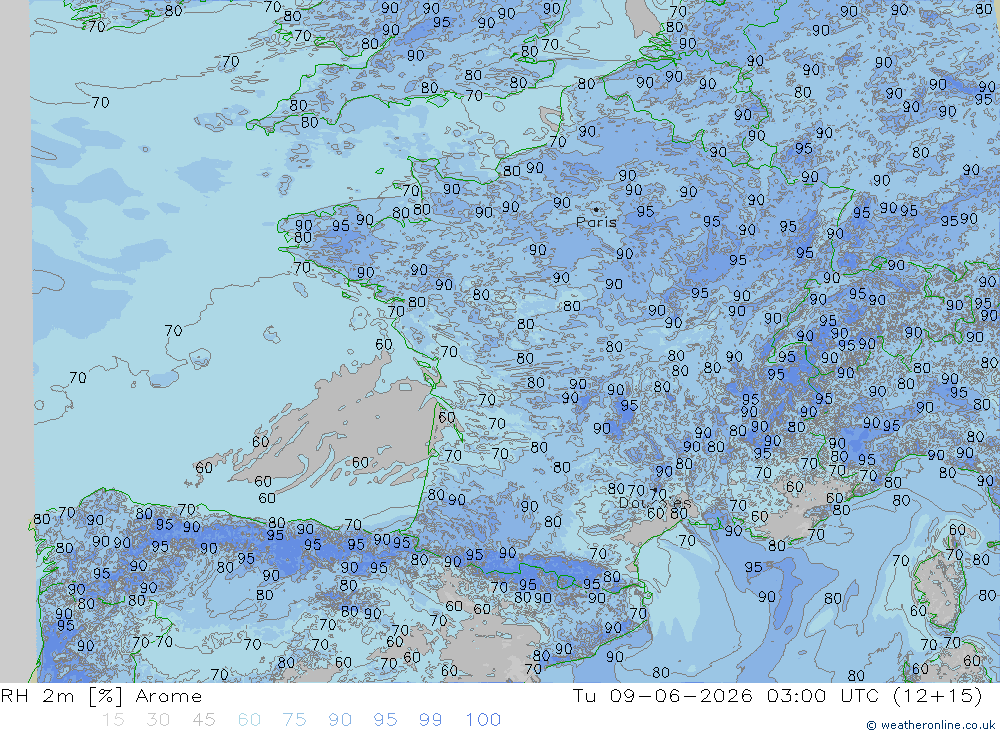Screen dimensions: 1000x733
Task: Select the Paris city label
Action: click(x=596, y=222)
